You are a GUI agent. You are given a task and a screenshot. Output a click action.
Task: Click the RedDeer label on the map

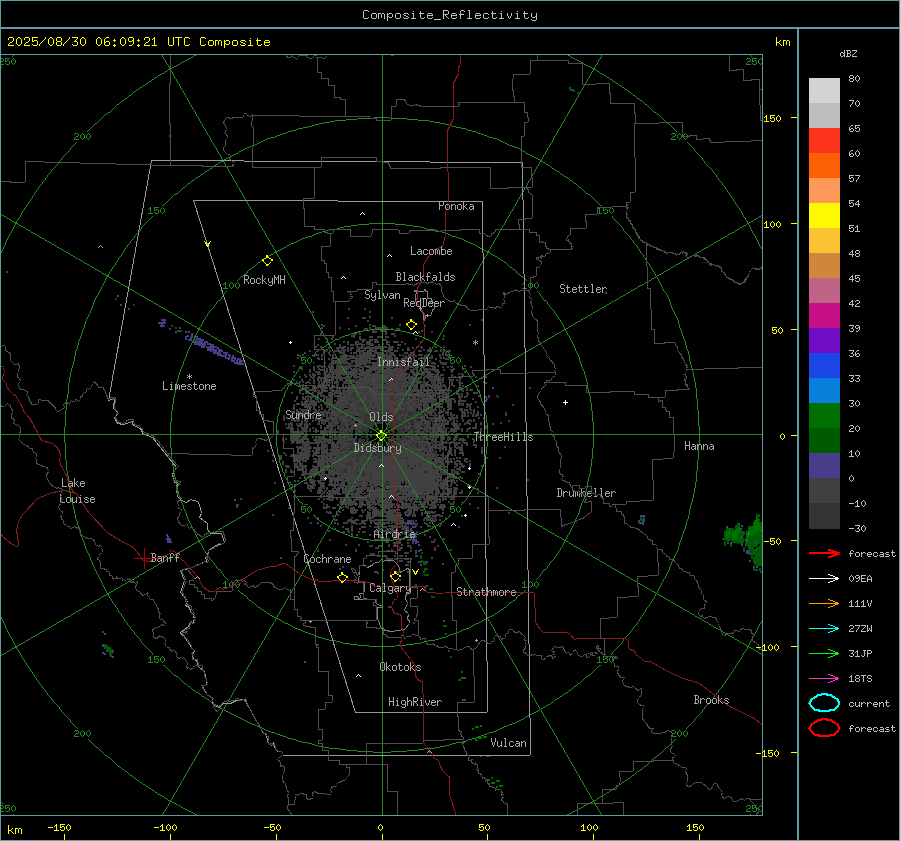pos(424,303)
